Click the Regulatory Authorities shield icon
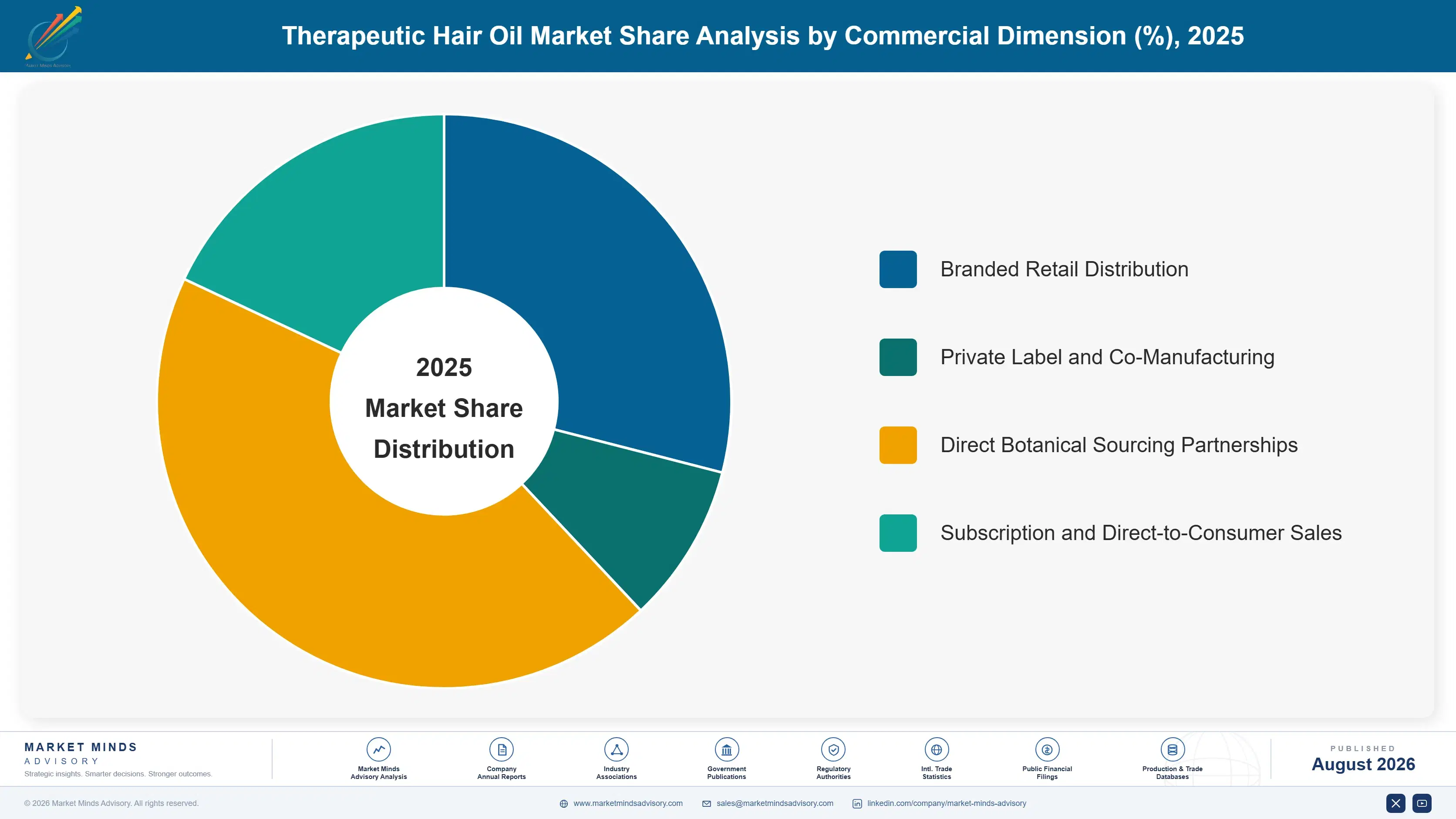This screenshot has width=1456, height=819. (833, 749)
